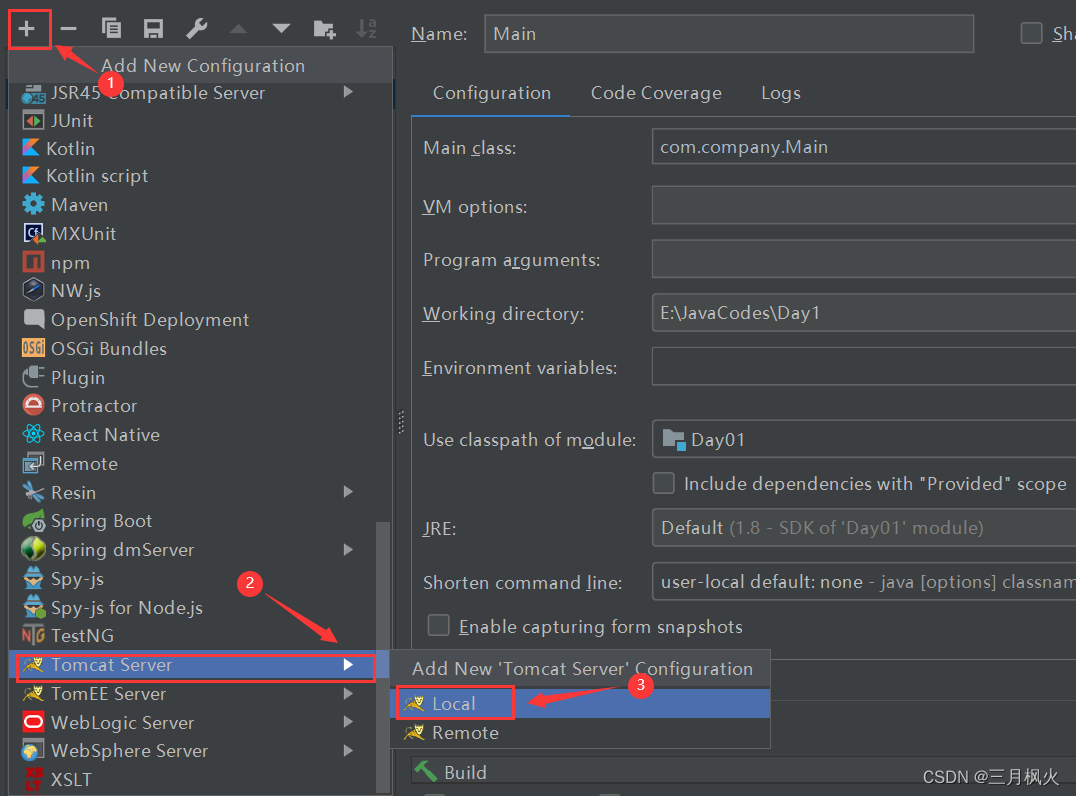Viewport: 1076px width, 796px height.
Task: Click the Program arguments field
Action: (864, 259)
